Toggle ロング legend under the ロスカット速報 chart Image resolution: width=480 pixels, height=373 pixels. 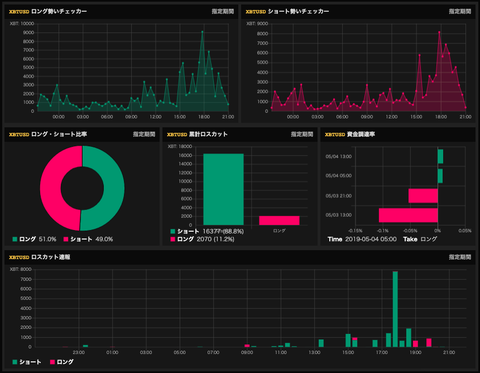pyautogui.click(x=62, y=362)
